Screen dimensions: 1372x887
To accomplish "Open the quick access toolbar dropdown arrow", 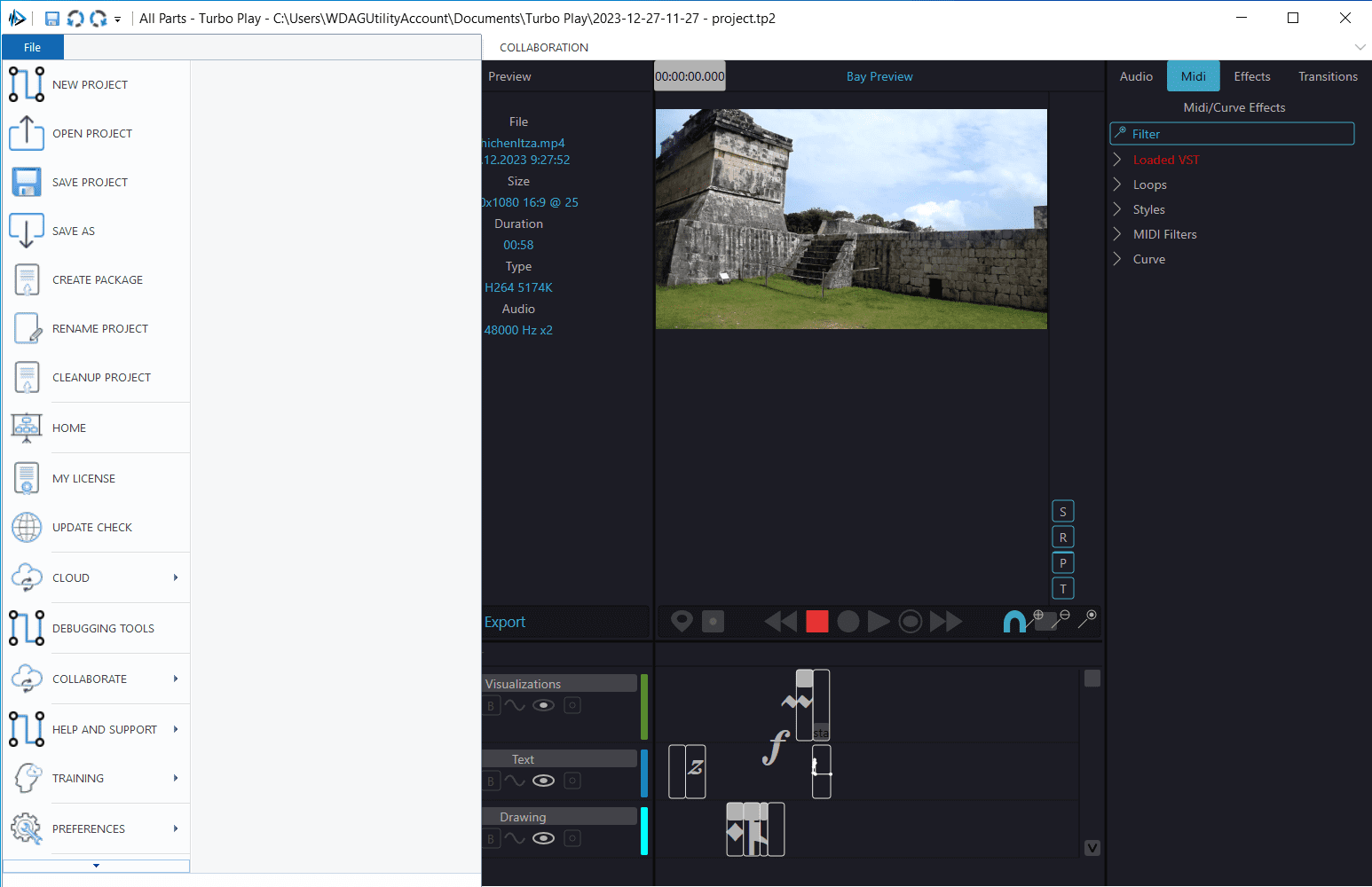I will [x=117, y=20].
